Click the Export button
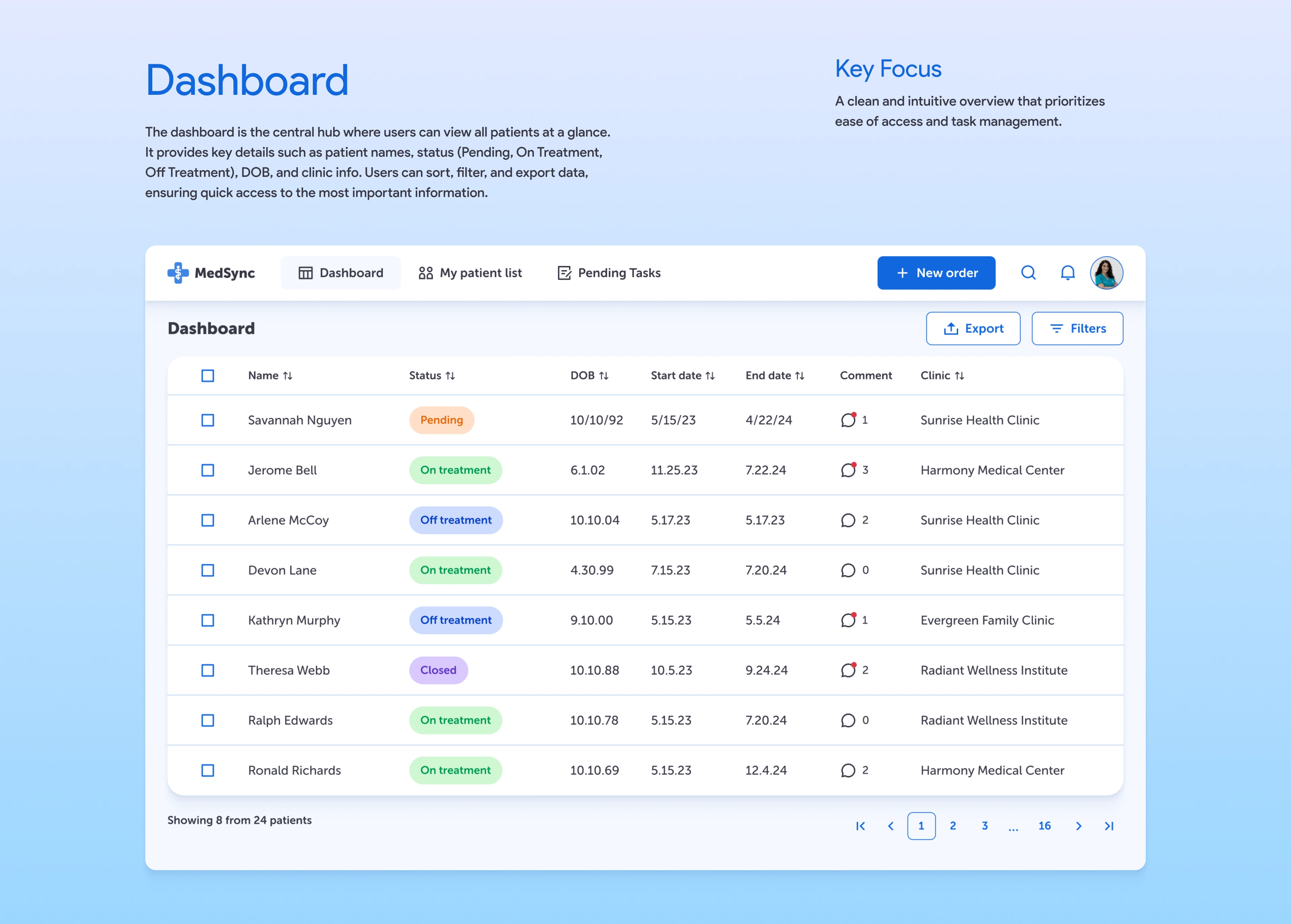This screenshot has width=1291, height=924. (973, 328)
